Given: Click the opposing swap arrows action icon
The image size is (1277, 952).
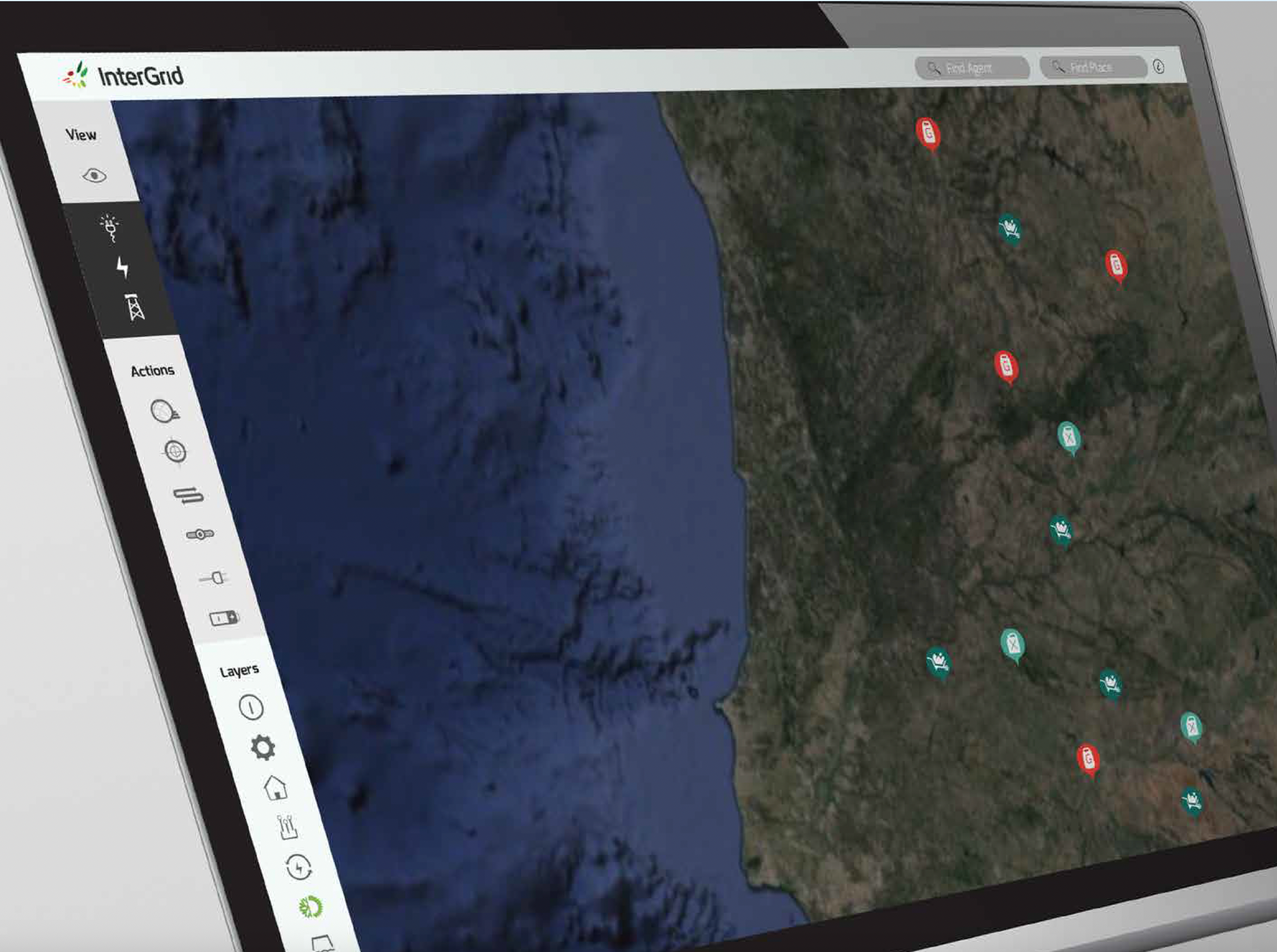Looking at the screenshot, I should [188, 496].
